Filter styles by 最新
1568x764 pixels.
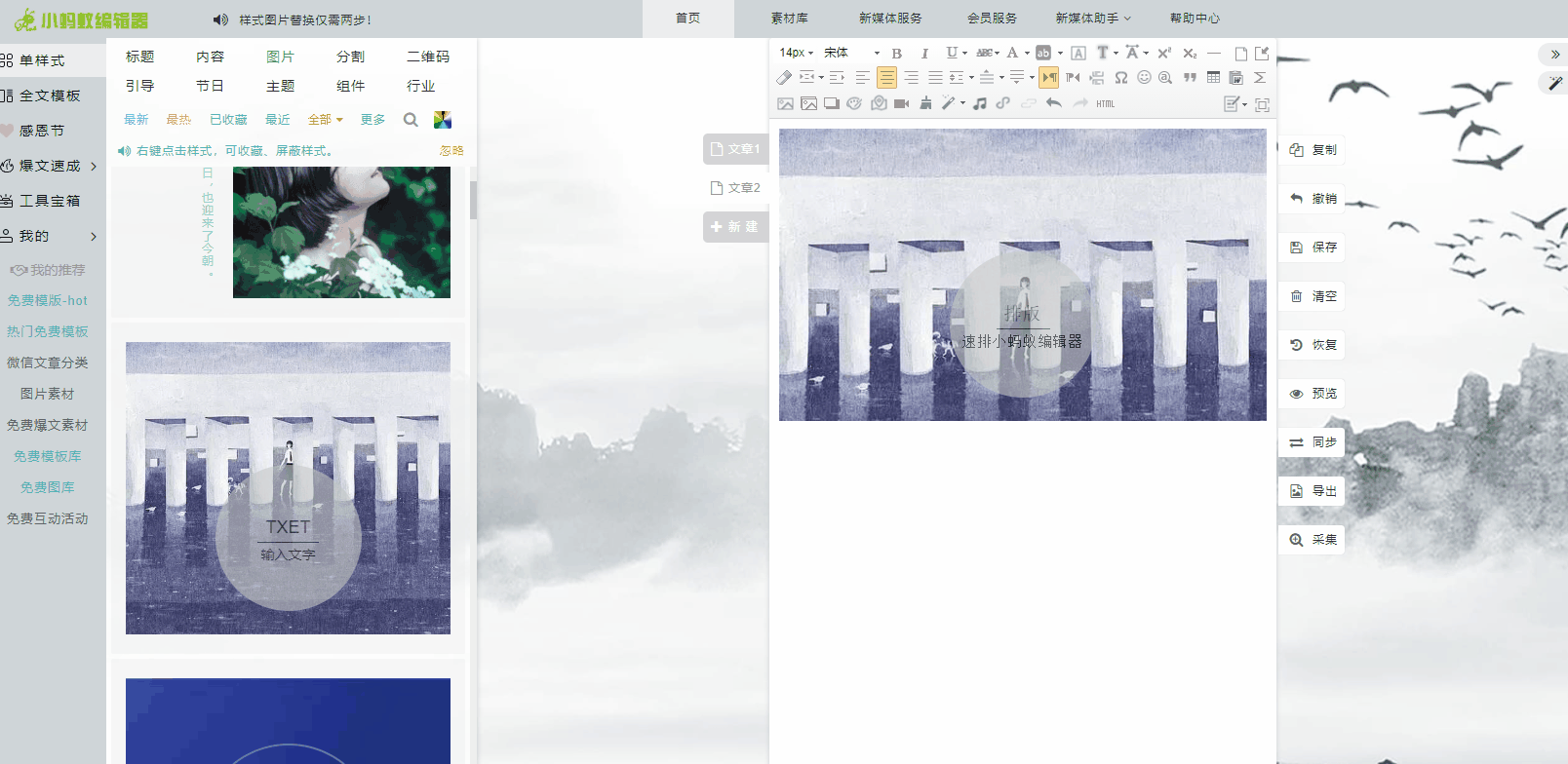pos(137,120)
